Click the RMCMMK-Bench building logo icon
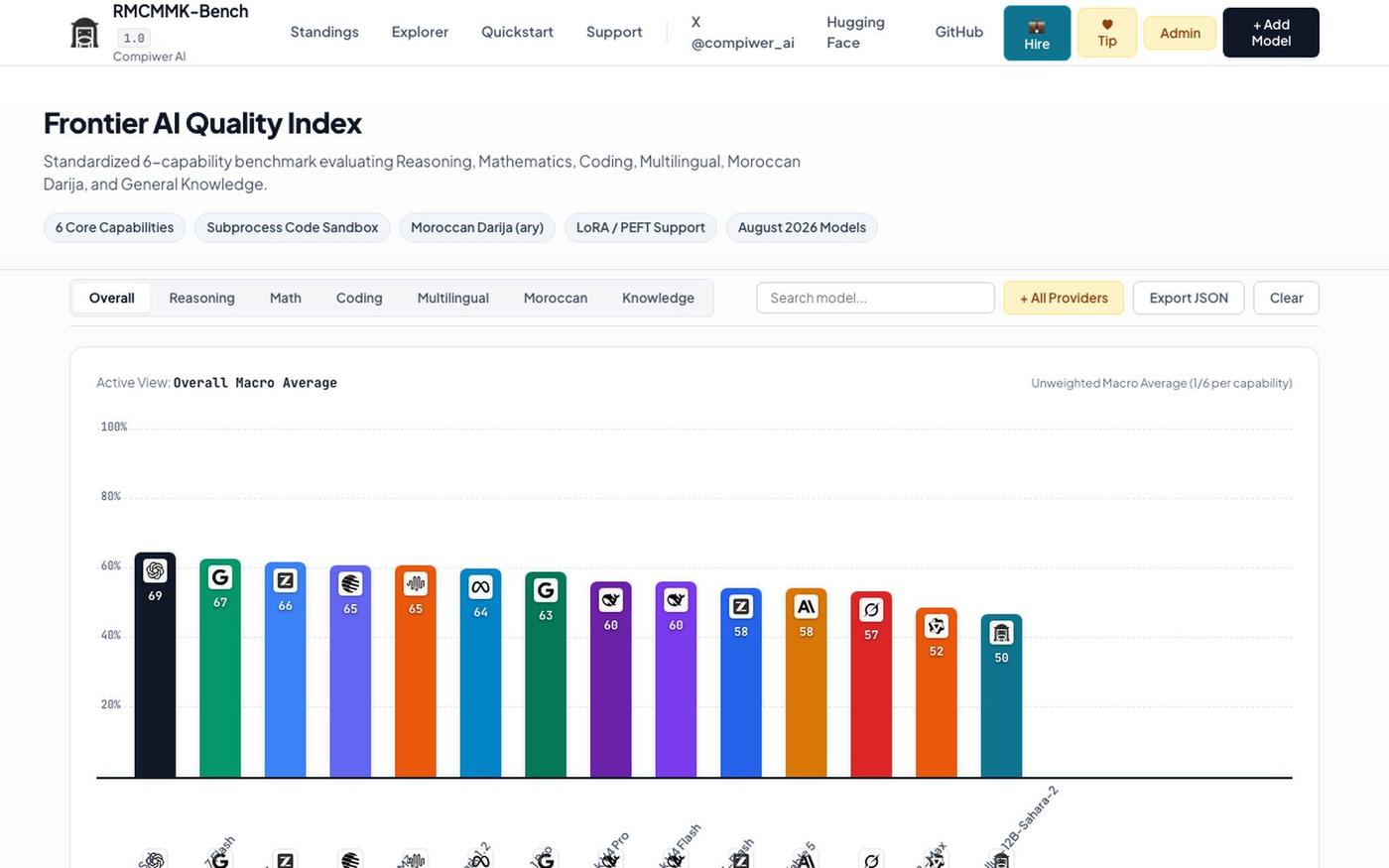This screenshot has height=868, width=1389. [85, 33]
